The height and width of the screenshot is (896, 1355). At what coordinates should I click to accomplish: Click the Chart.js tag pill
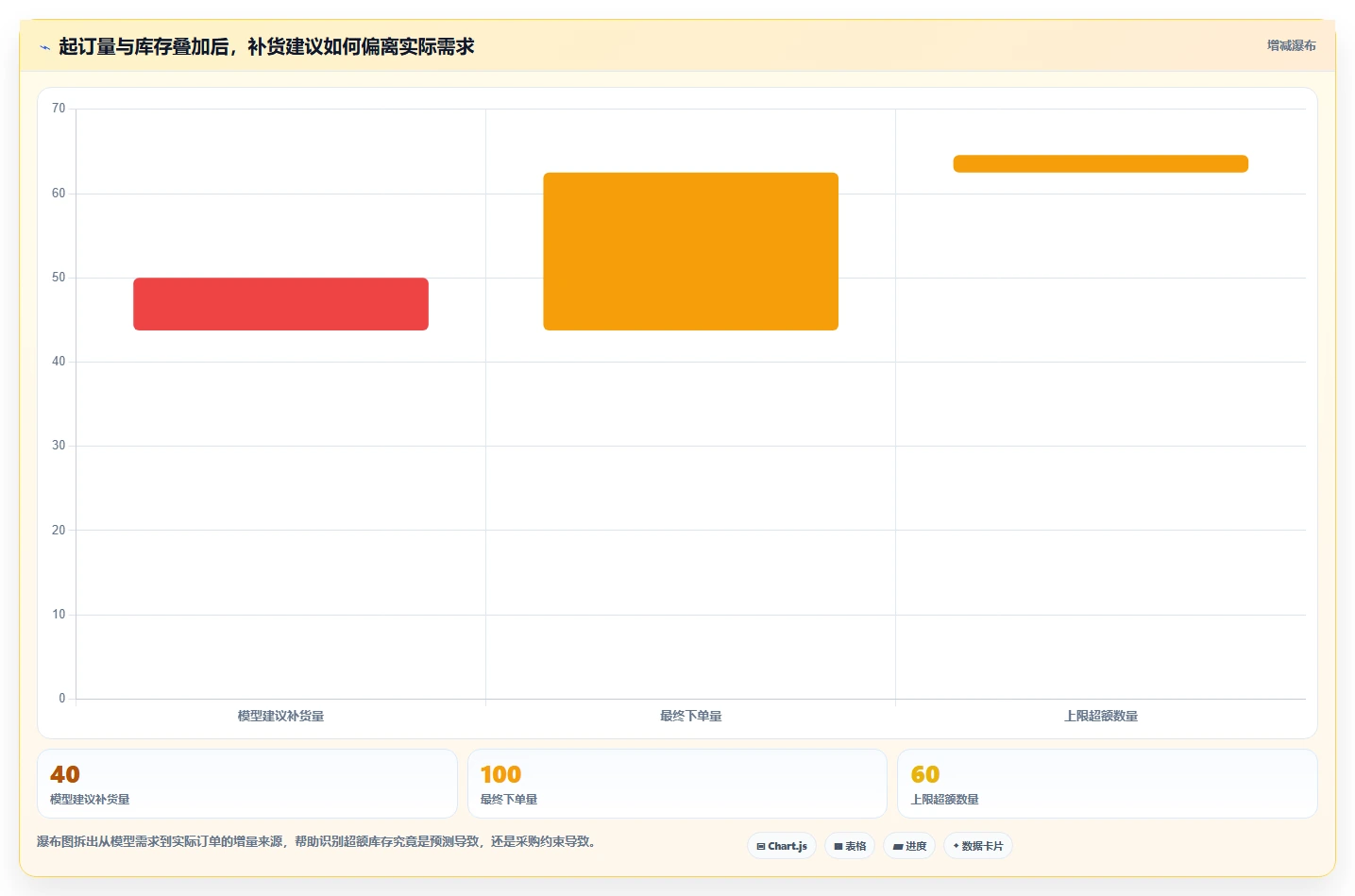click(782, 846)
